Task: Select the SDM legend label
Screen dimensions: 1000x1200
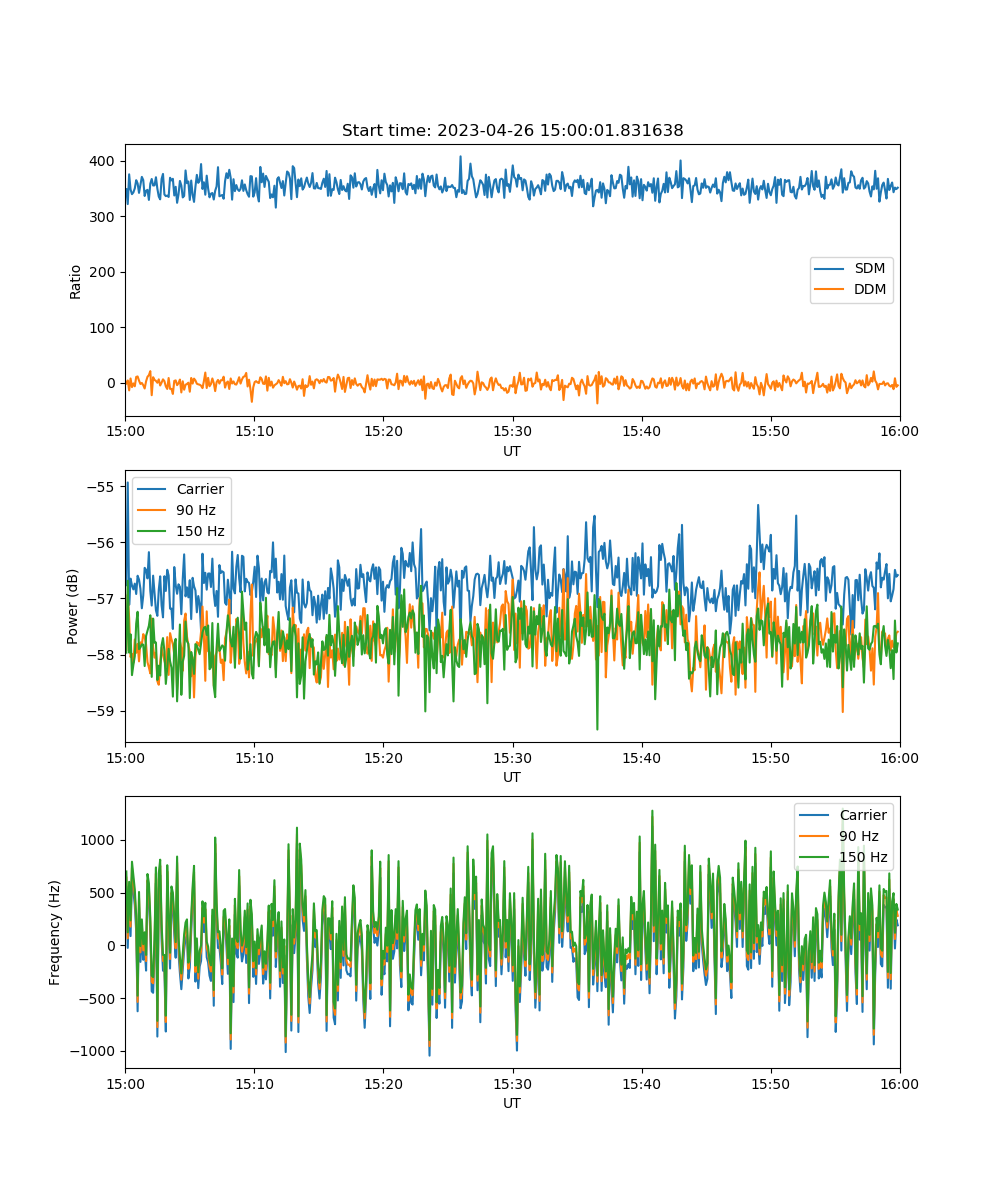Action: pyautogui.click(x=870, y=269)
